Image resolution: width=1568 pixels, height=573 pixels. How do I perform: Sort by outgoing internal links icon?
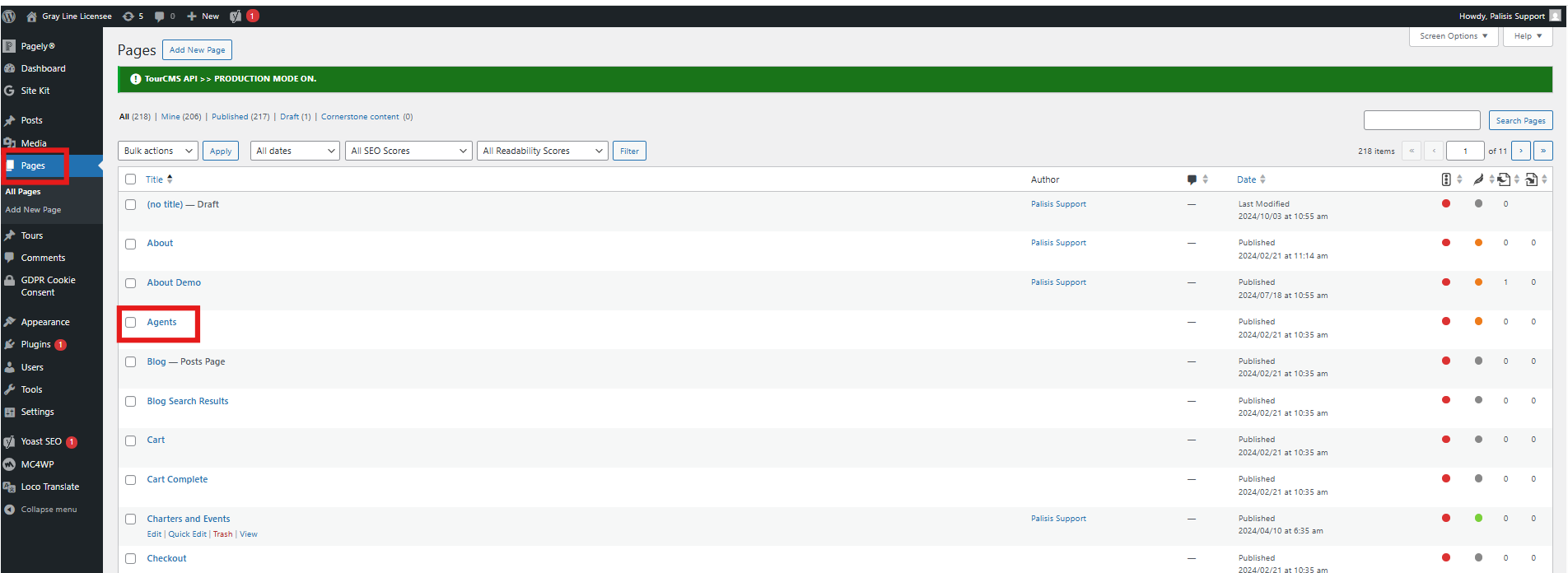click(1504, 179)
